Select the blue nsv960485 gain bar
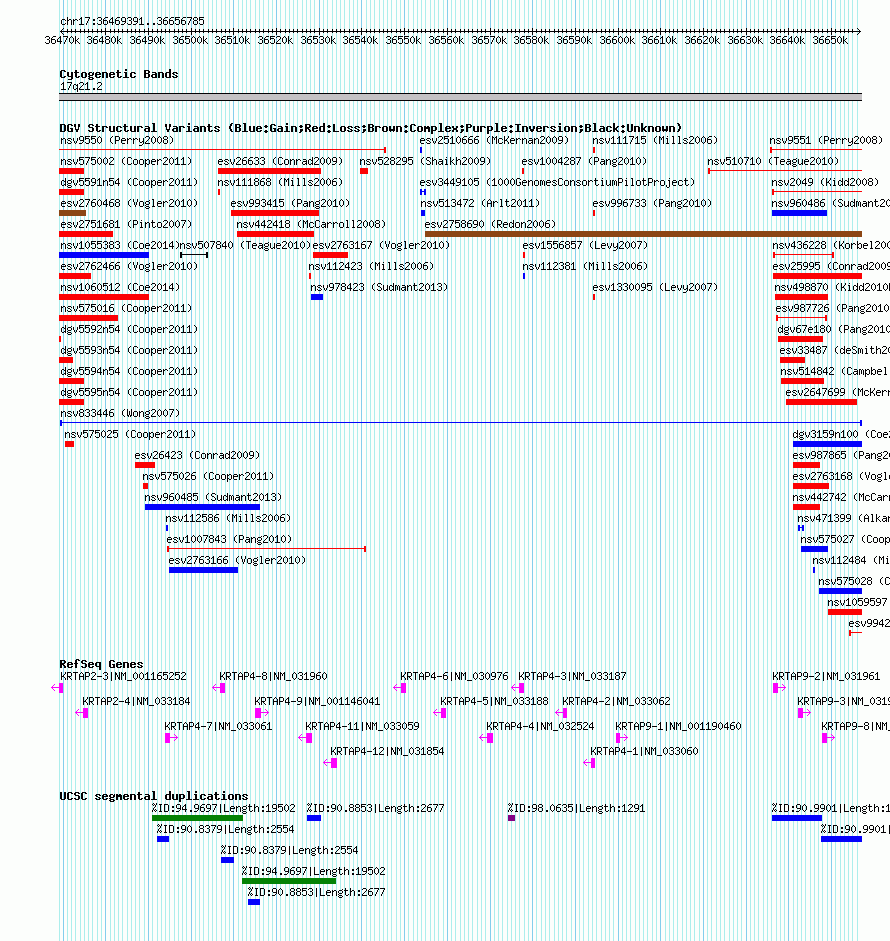The height and width of the screenshot is (941, 890). 202,507
